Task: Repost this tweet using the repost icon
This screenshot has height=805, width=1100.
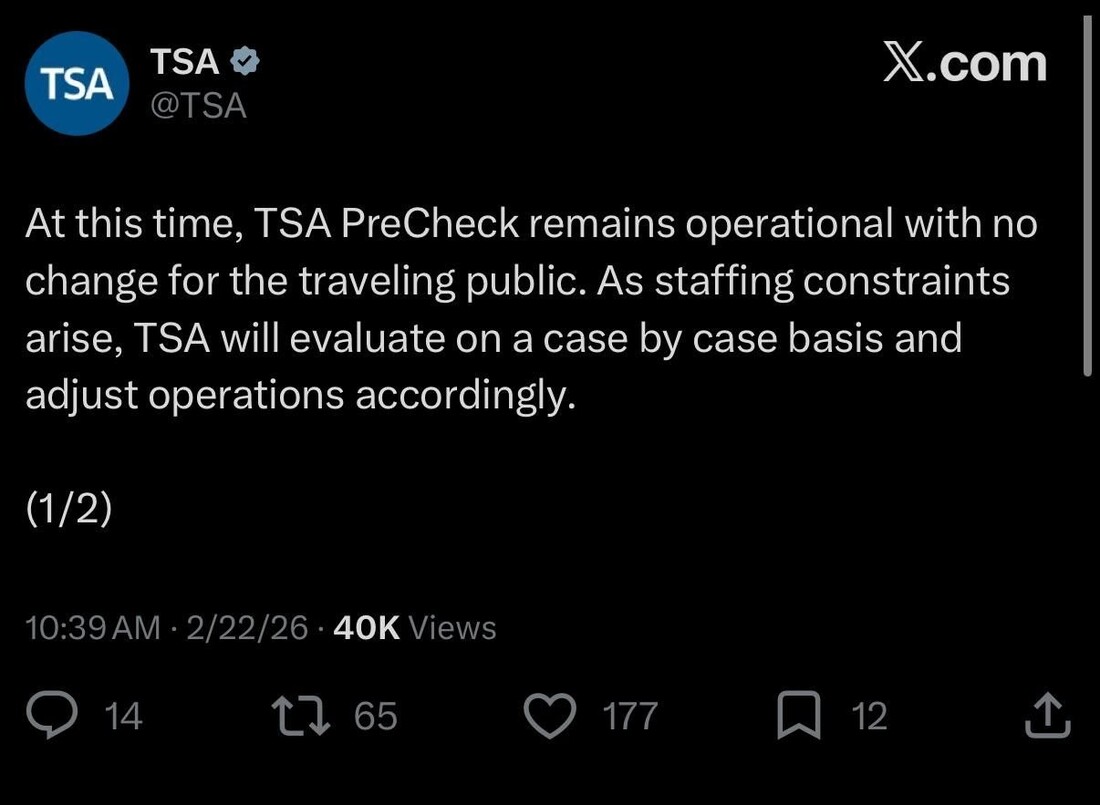Action: [301, 716]
